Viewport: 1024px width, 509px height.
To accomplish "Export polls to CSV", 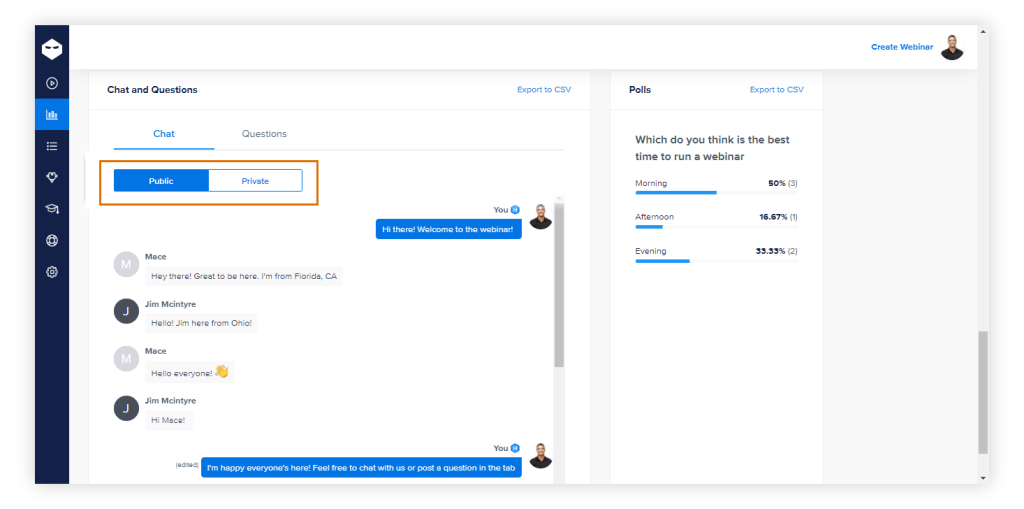I will (x=776, y=90).
